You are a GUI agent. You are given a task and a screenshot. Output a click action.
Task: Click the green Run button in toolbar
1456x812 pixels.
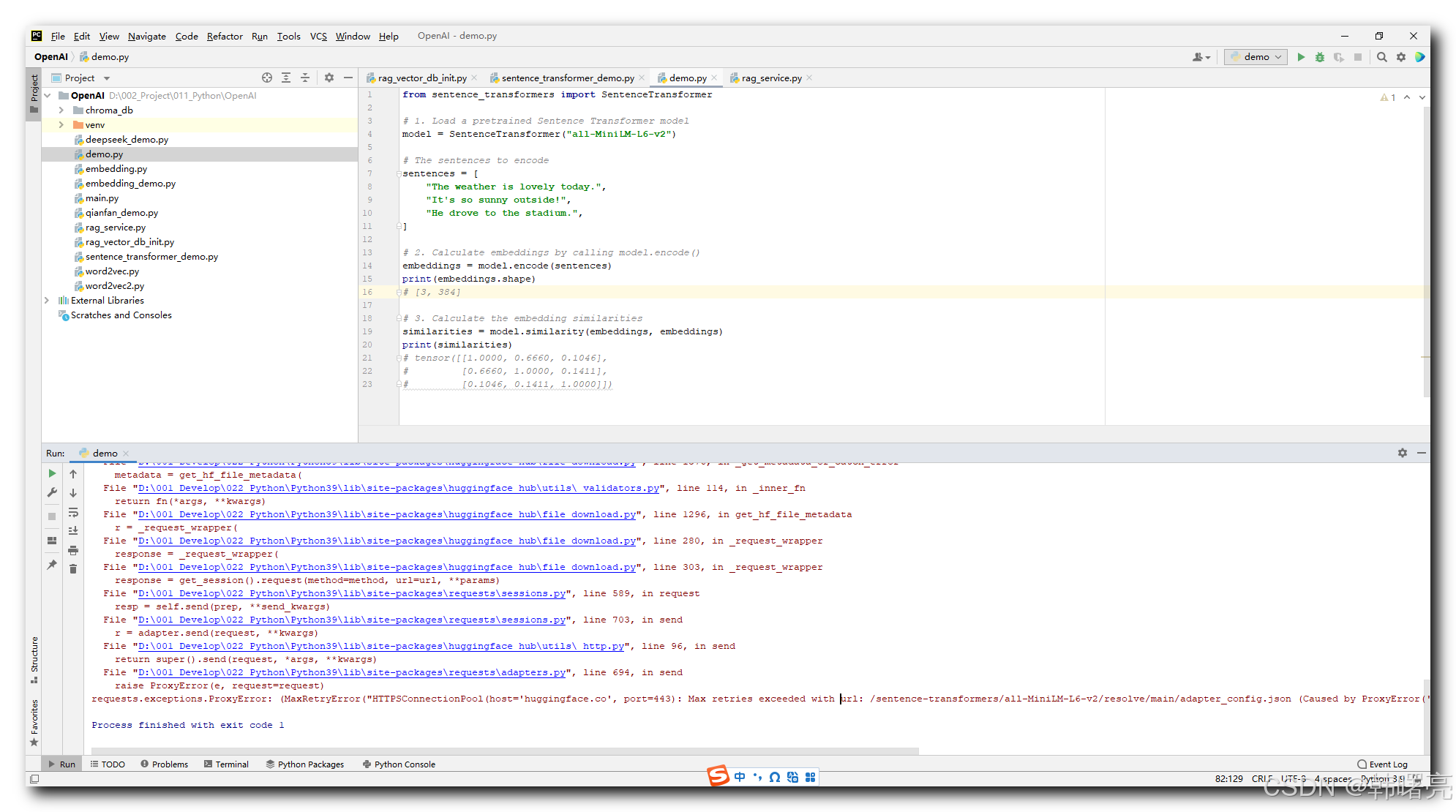click(1301, 57)
